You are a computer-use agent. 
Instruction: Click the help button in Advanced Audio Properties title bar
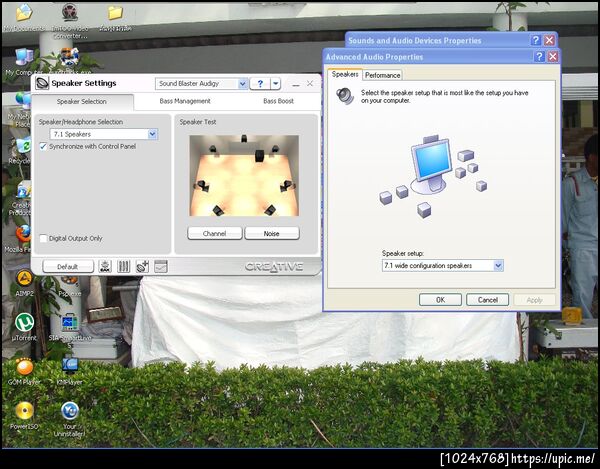point(539,57)
